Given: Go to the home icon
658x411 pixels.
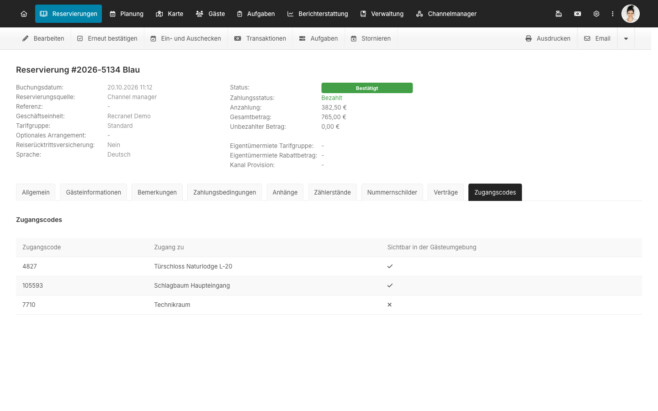Looking at the screenshot, I should (24, 14).
